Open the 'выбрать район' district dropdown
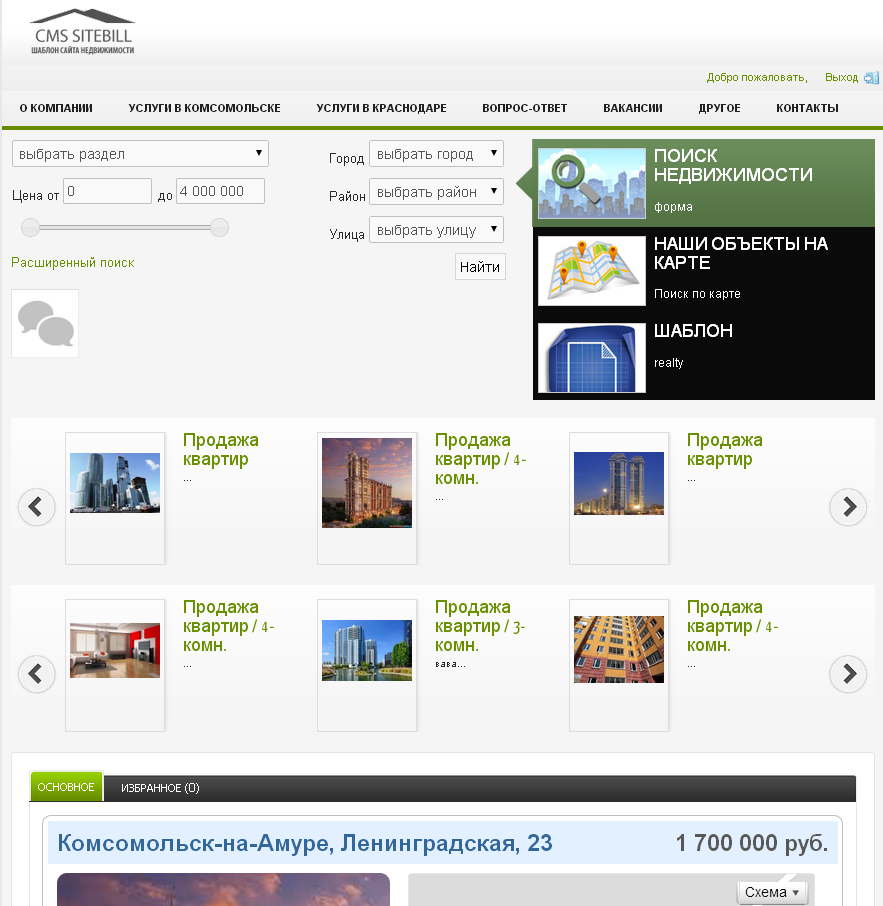883x906 pixels. [436, 191]
